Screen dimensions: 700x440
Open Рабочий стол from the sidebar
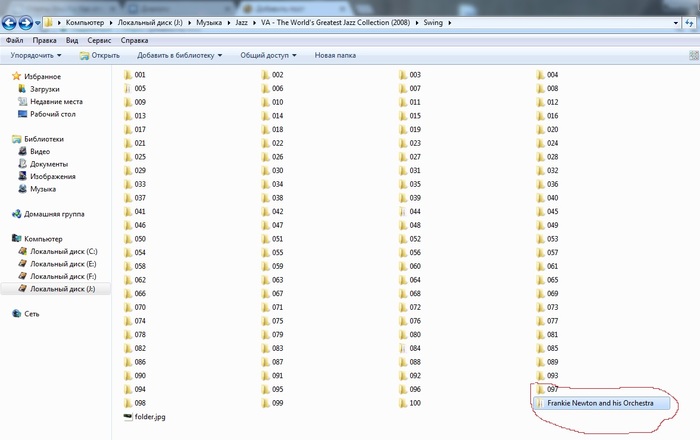pos(53,114)
